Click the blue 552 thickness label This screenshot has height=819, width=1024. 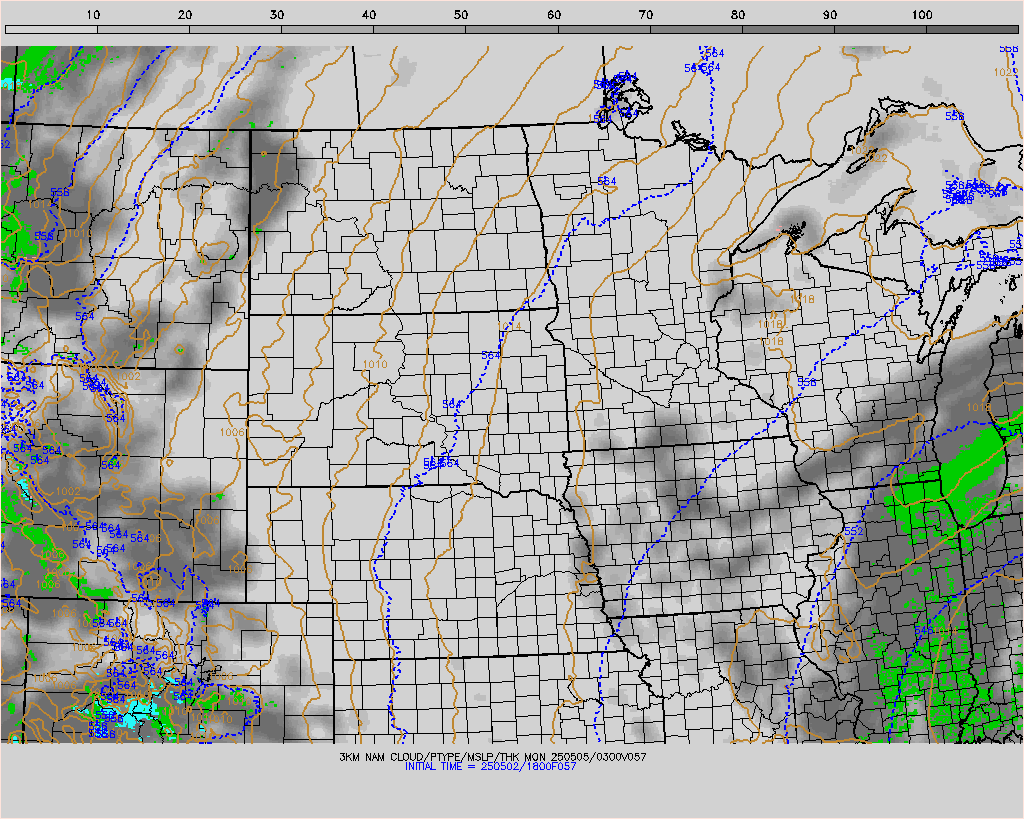click(x=854, y=531)
